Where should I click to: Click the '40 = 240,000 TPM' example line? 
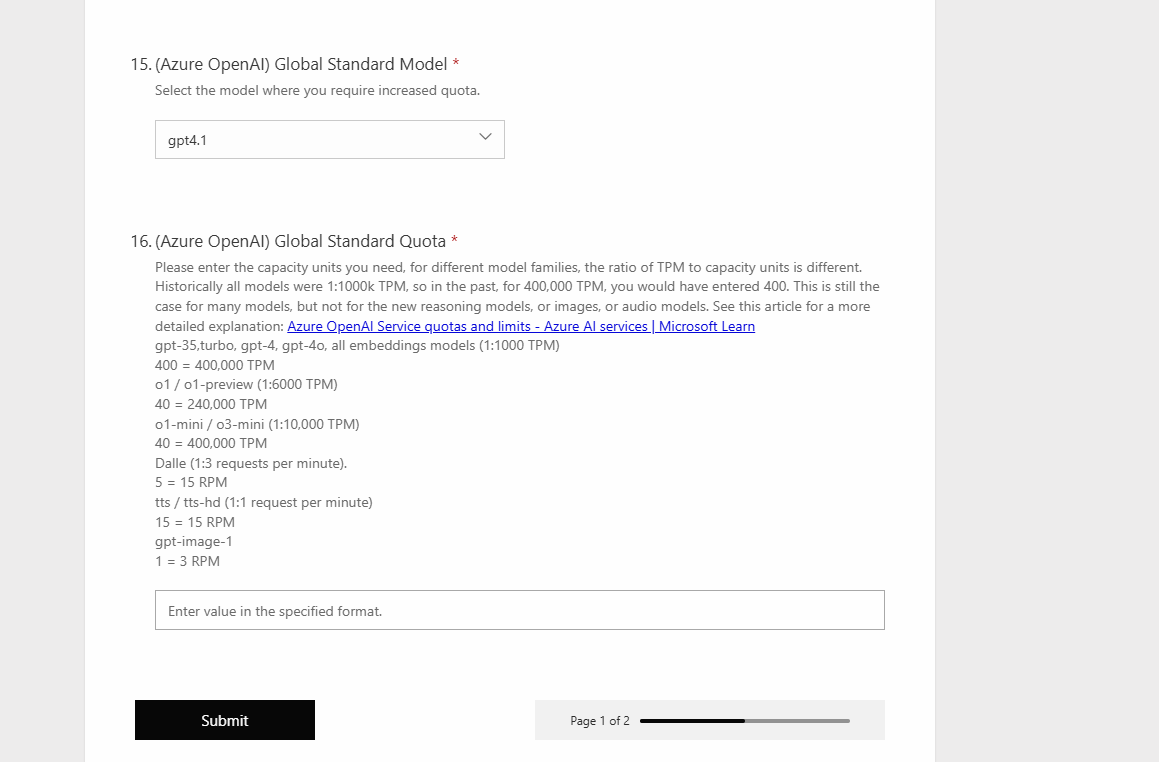tap(211, 404)
